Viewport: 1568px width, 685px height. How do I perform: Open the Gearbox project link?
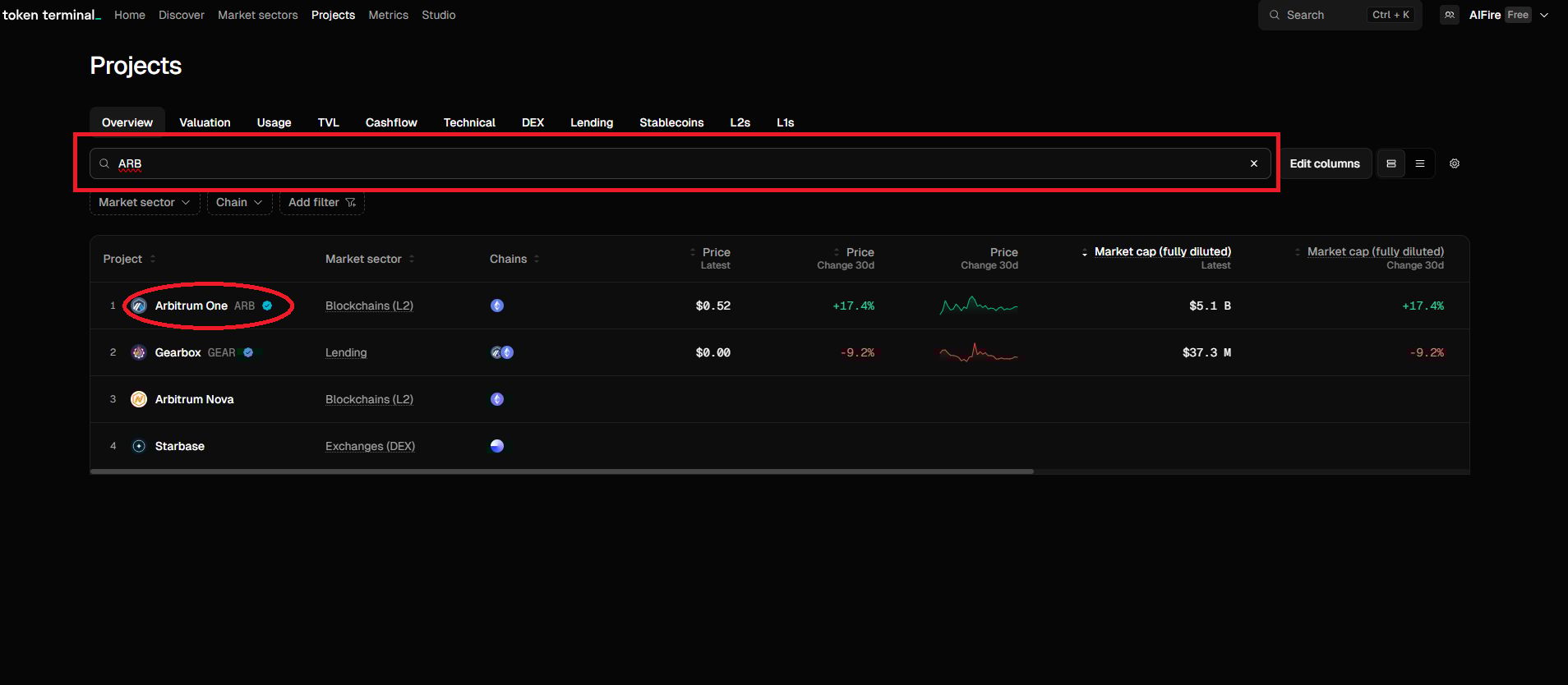tap(178, 352)
